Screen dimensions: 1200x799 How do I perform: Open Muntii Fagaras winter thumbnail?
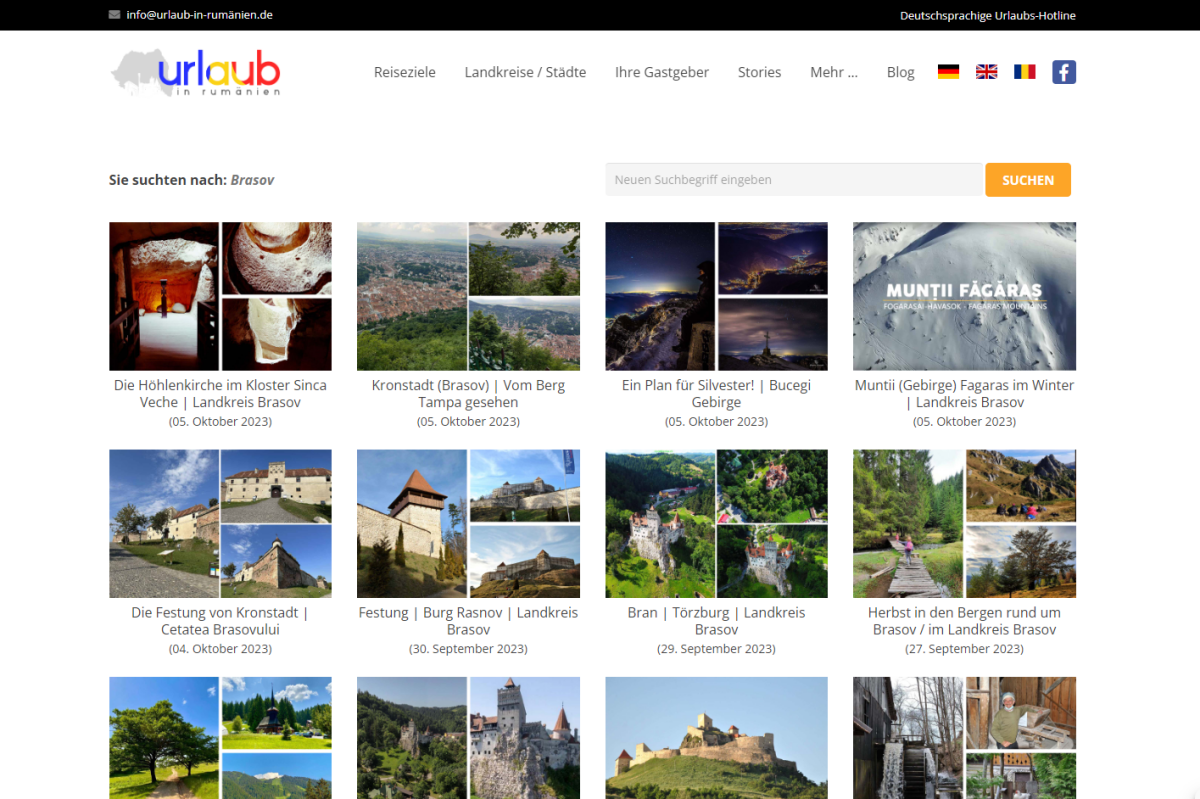point(964,296)
